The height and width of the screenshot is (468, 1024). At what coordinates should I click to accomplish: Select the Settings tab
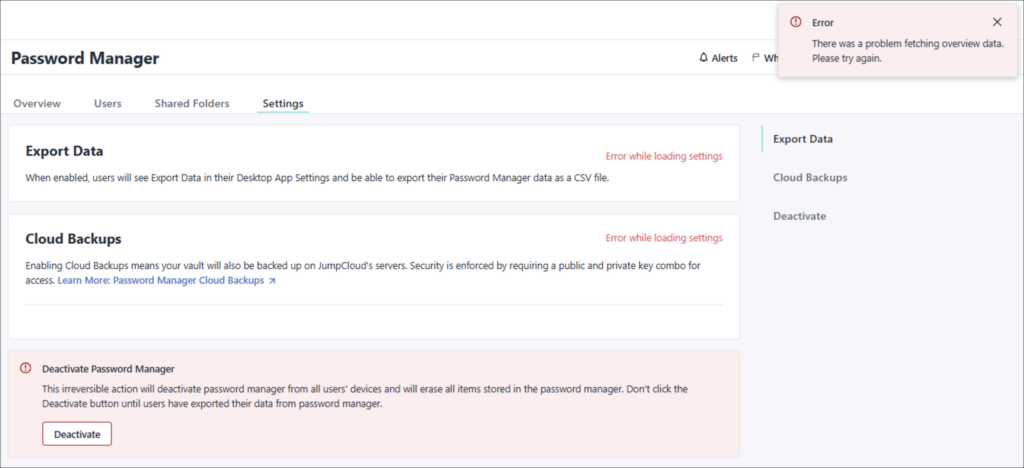click(283, 103)
